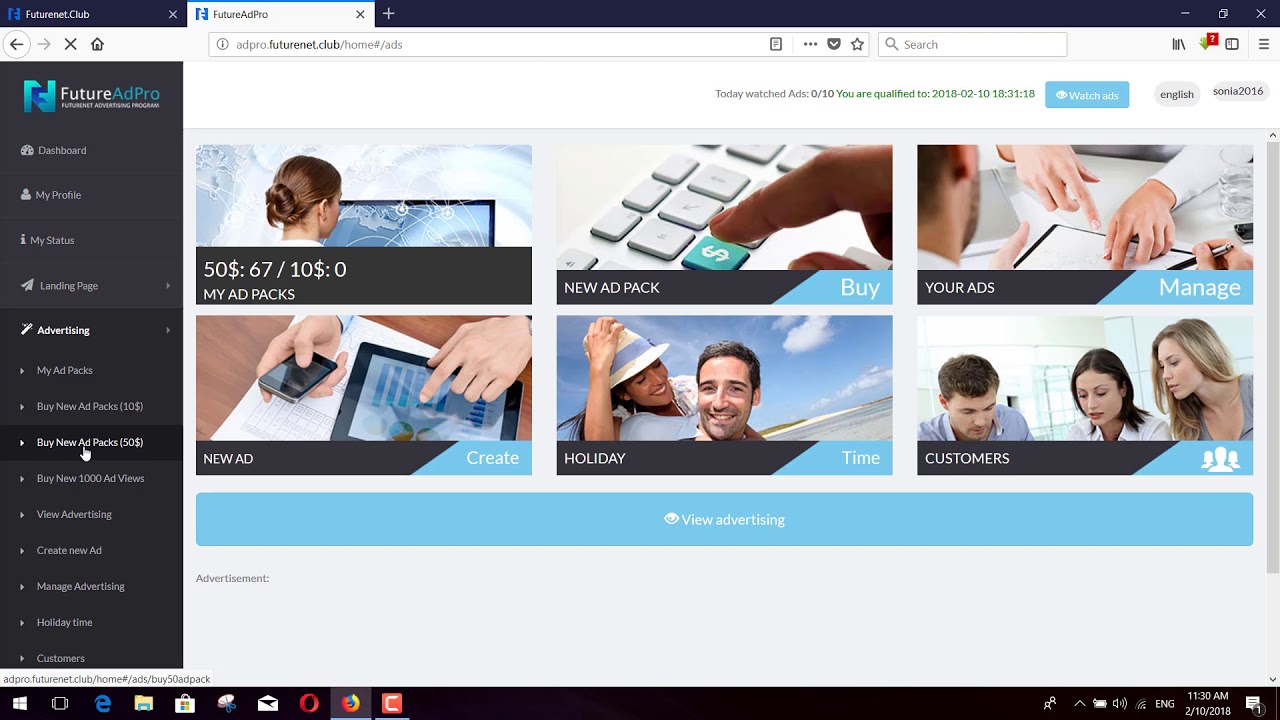The image size is (1280, 720).
Task: Select Buy New Ad Packs (50$)
Action: pos(90,442)
